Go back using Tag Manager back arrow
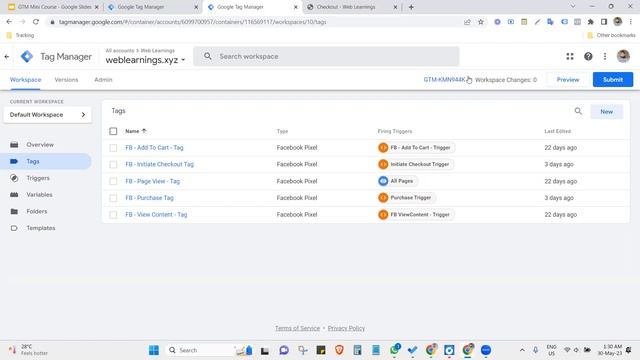The height and width of the screenshot is (360, 640). 7,57
